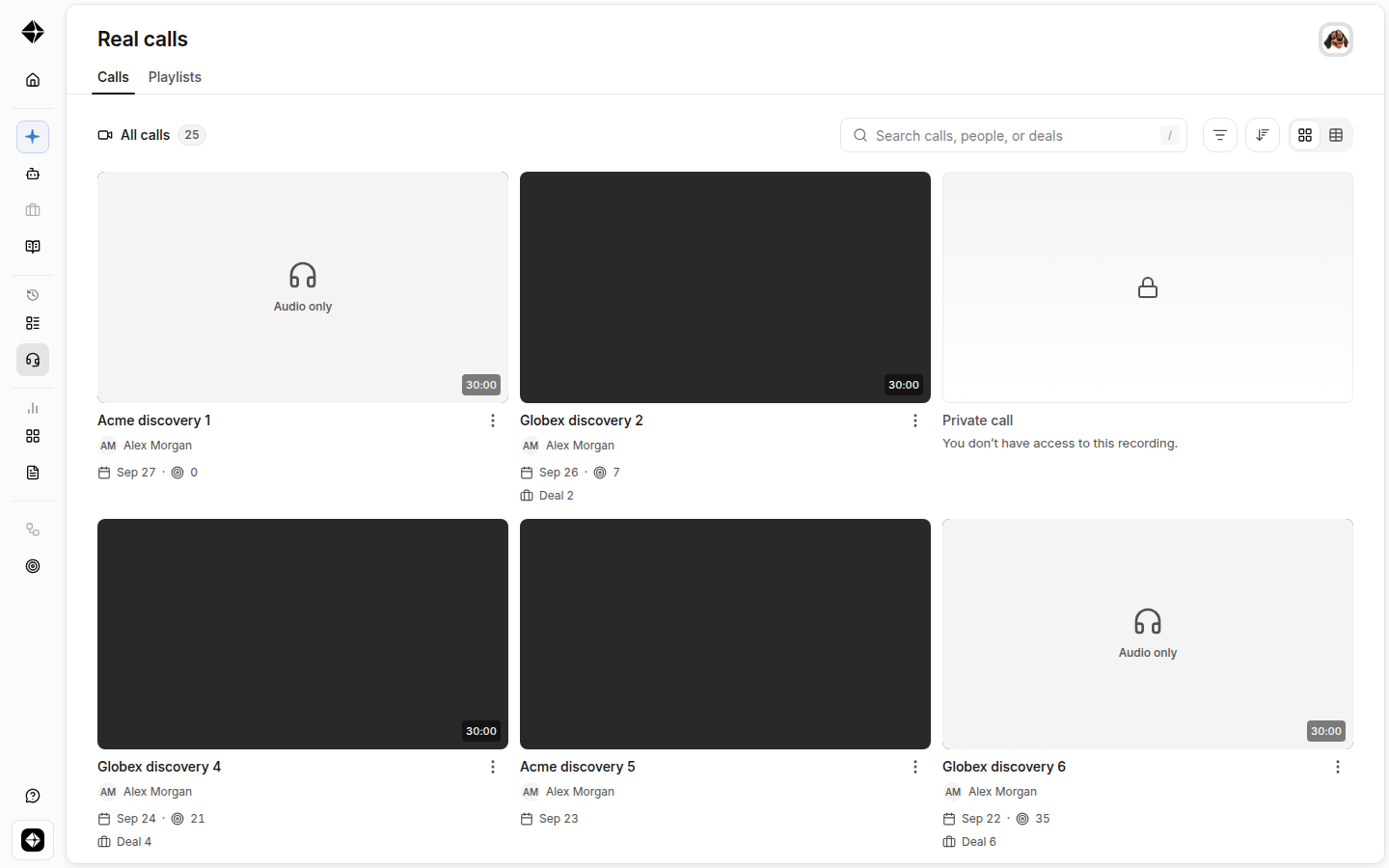Open more options for Globex discovery 6
This screenshot has height=868, width=1389.
(1338, 767)
